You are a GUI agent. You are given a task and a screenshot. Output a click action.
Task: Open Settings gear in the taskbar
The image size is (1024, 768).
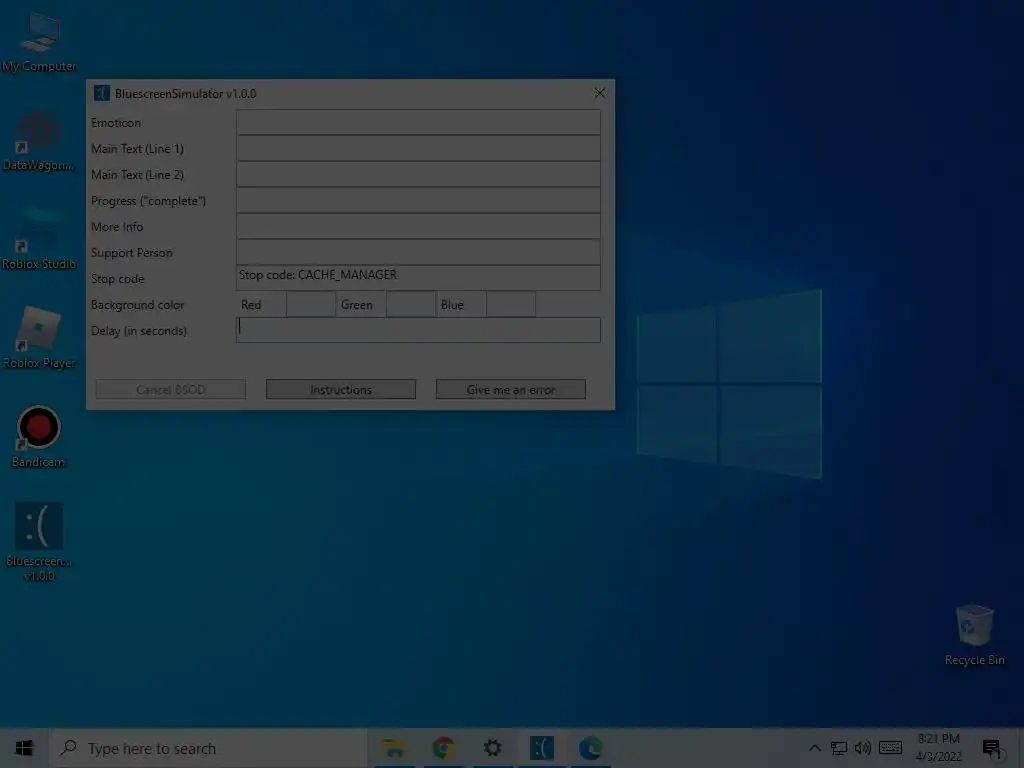coord(492,748)
